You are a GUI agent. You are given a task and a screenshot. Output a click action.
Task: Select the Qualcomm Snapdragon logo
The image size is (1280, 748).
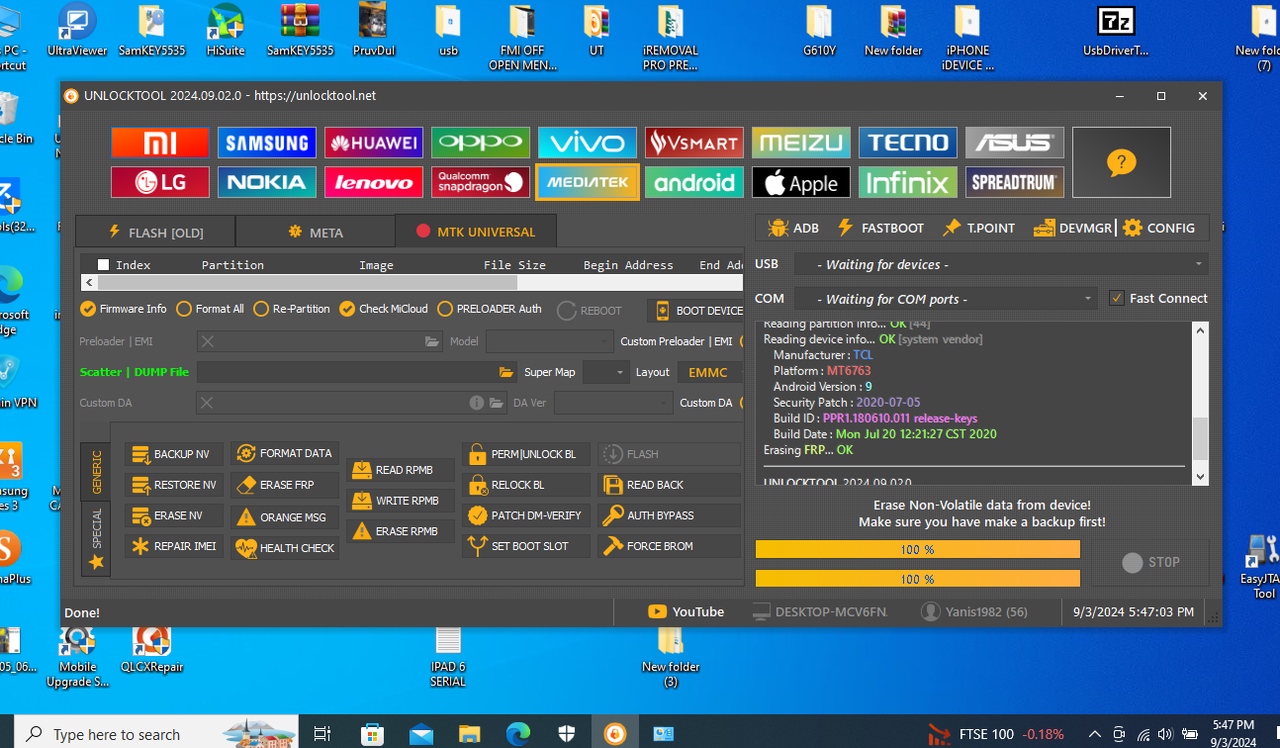[480, 182]
